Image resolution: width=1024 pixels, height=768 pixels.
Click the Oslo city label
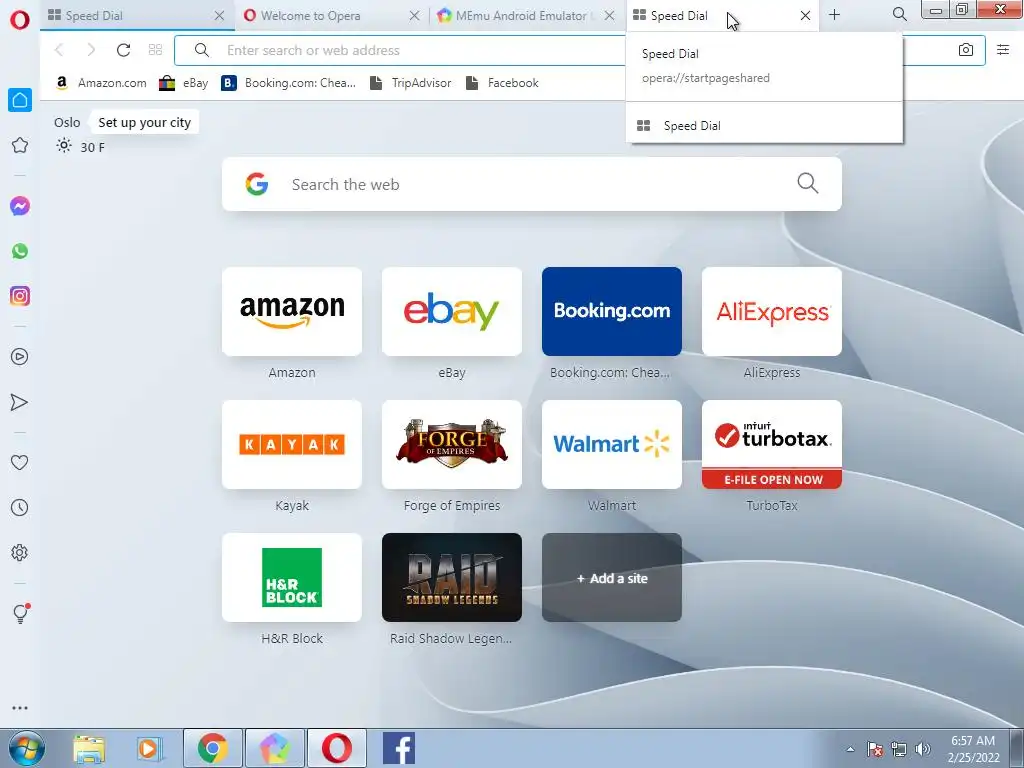coord(67,122)
